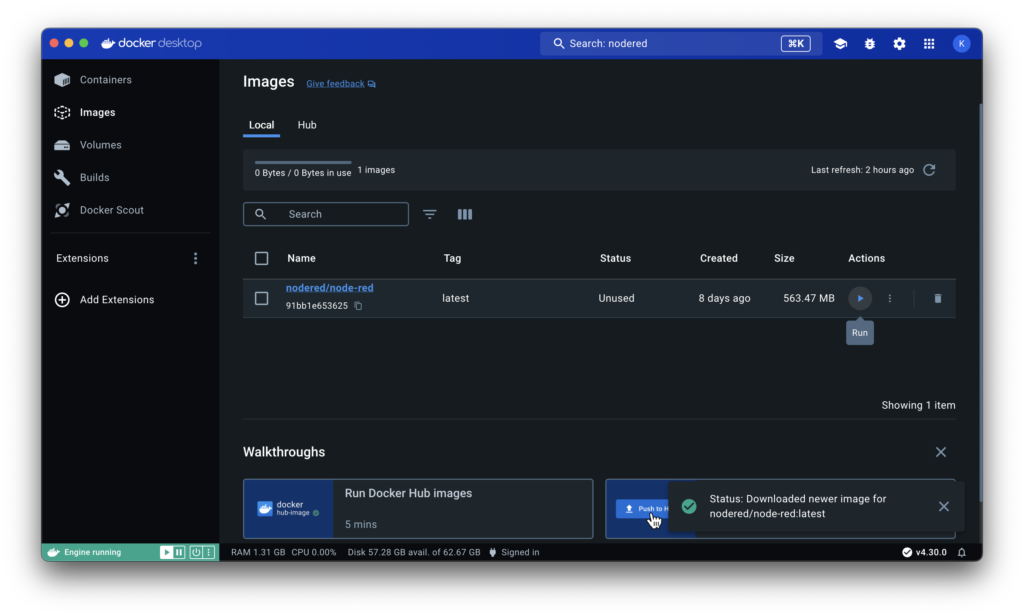Open Run Docker Hub images walkthrough
1024x616 pixels.
click(x=418, y=509)
